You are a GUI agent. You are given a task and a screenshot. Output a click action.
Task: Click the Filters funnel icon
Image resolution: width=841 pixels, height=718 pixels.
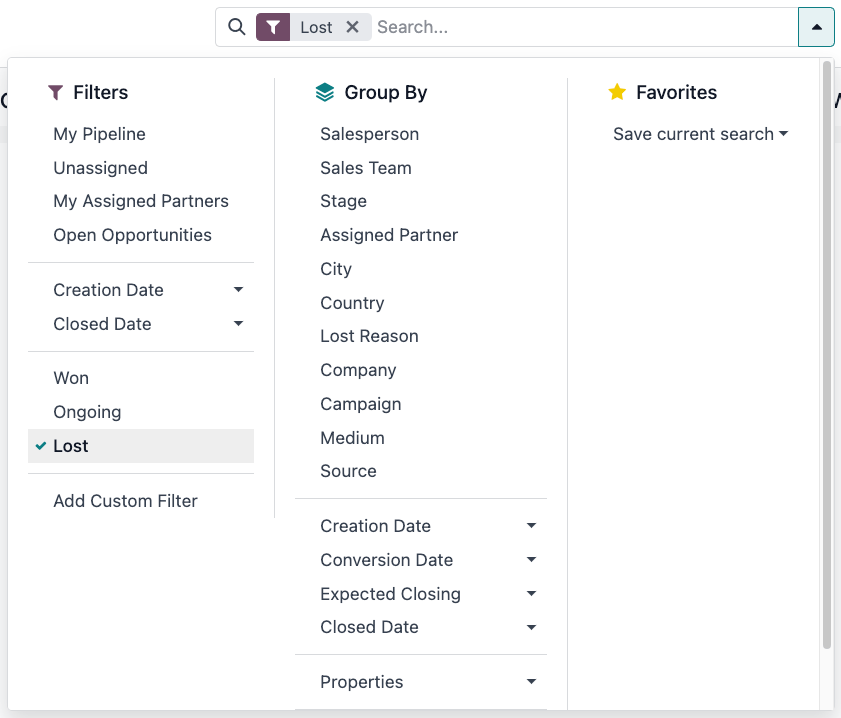(x=55, y=92)
